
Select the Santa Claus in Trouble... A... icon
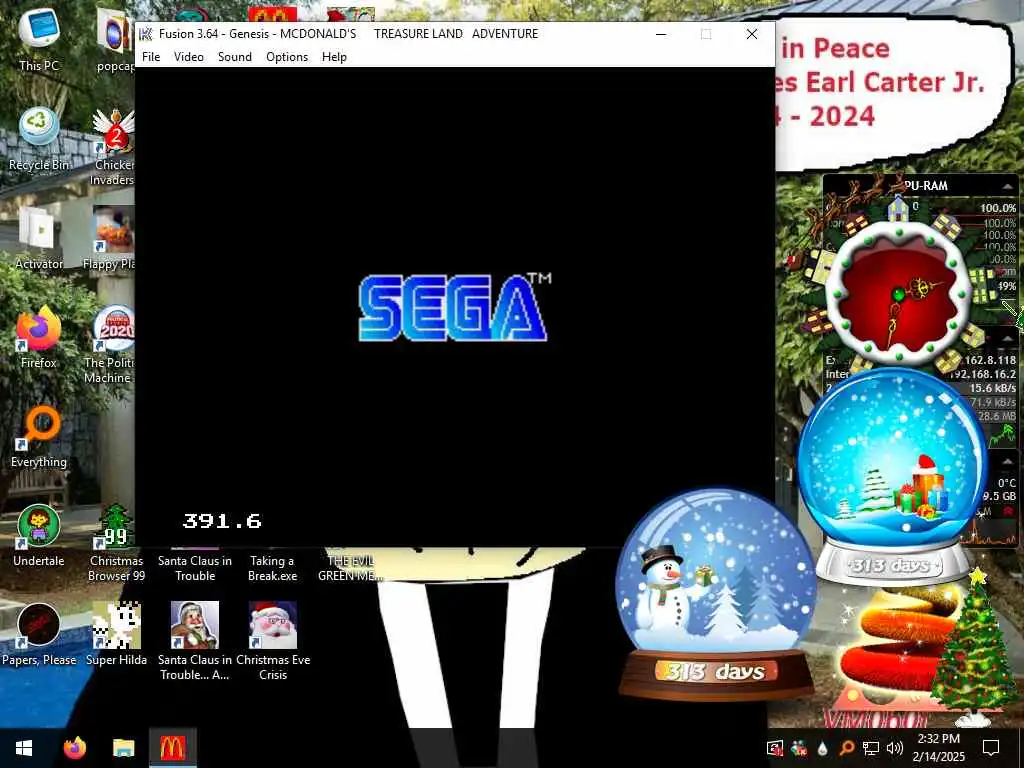195,641
